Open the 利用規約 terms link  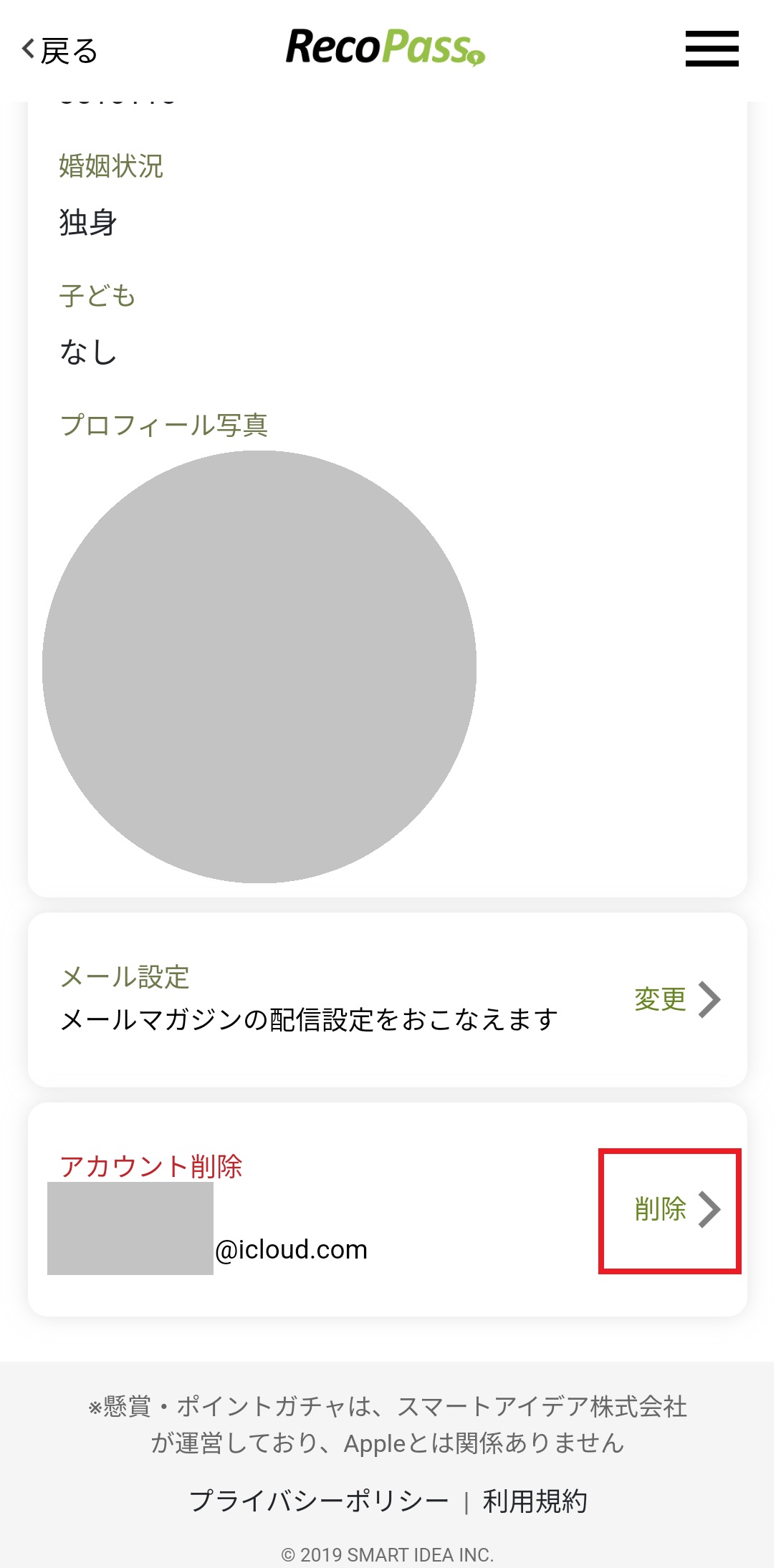tap(535, 1501)
